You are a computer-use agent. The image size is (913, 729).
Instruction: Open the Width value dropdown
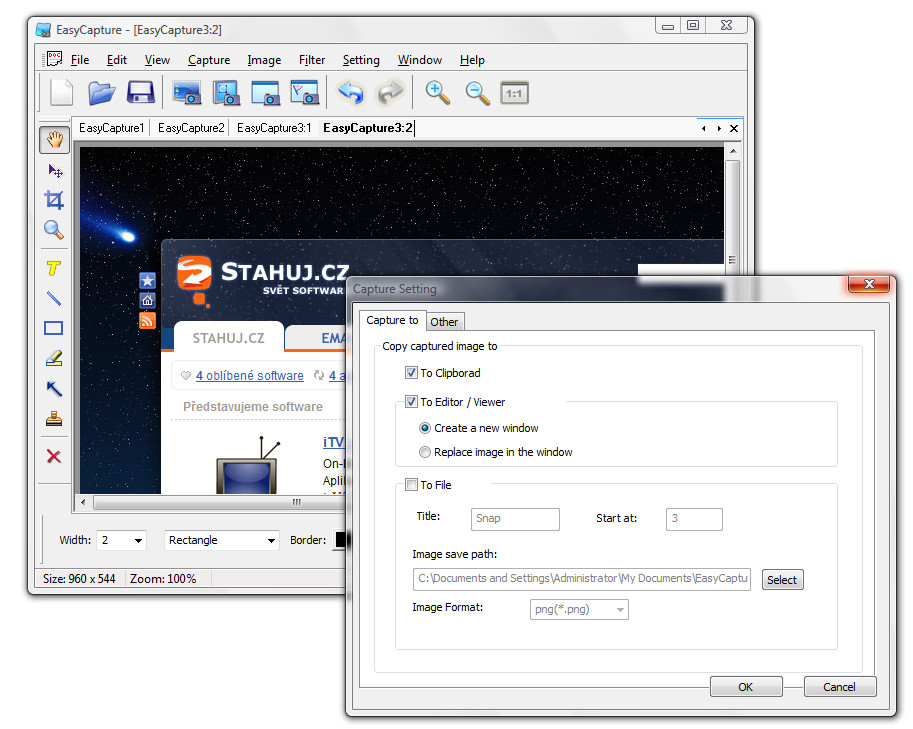coord(138,540)
